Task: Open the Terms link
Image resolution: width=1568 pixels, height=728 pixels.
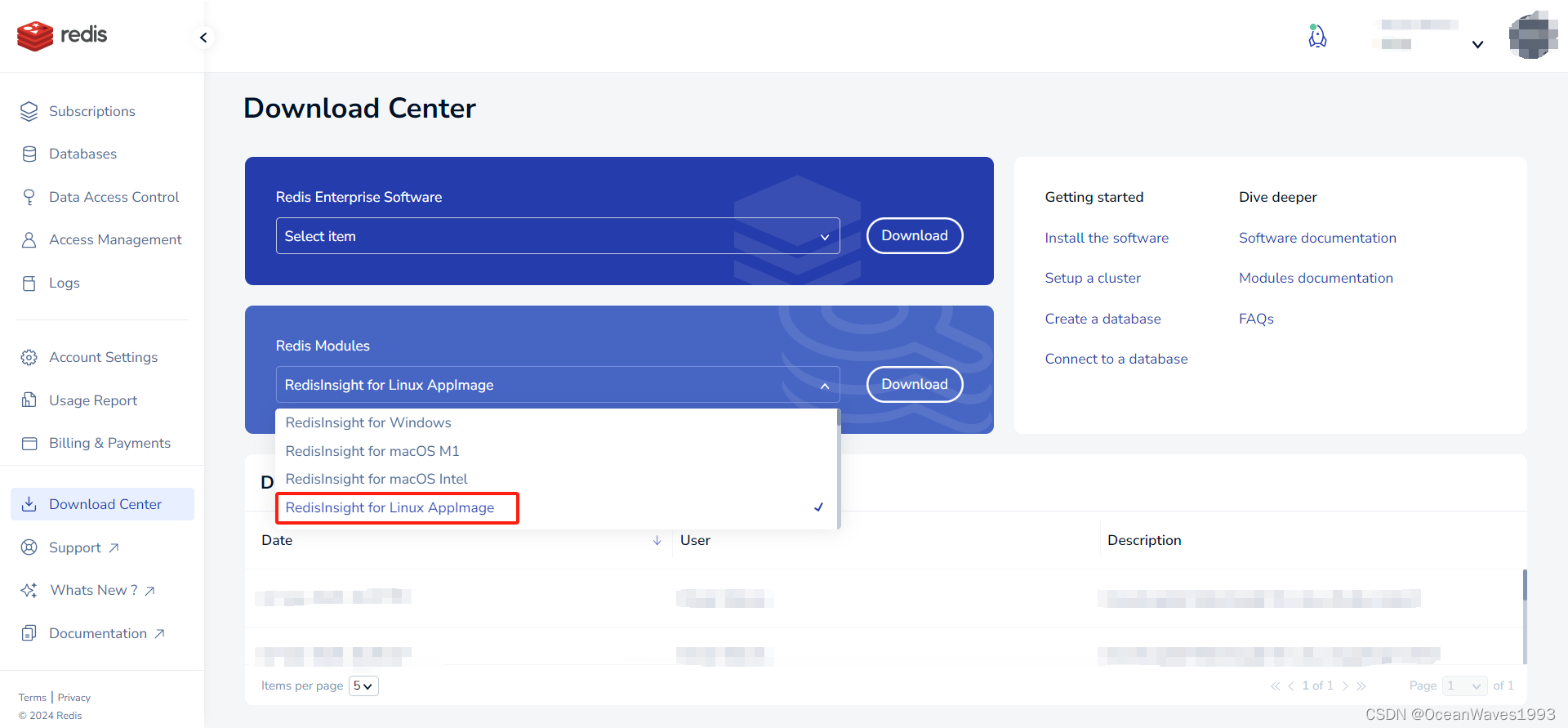Action: click(33, 698)
